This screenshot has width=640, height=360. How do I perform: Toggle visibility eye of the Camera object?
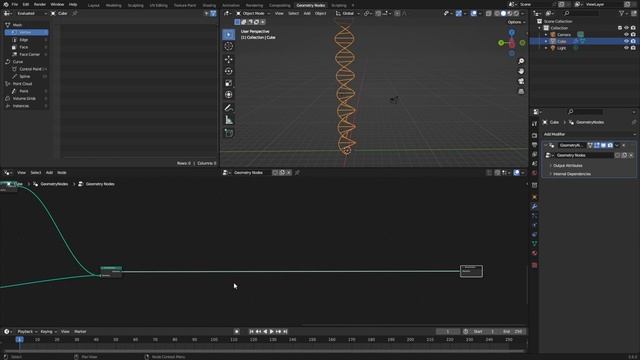tap(626, 35)
